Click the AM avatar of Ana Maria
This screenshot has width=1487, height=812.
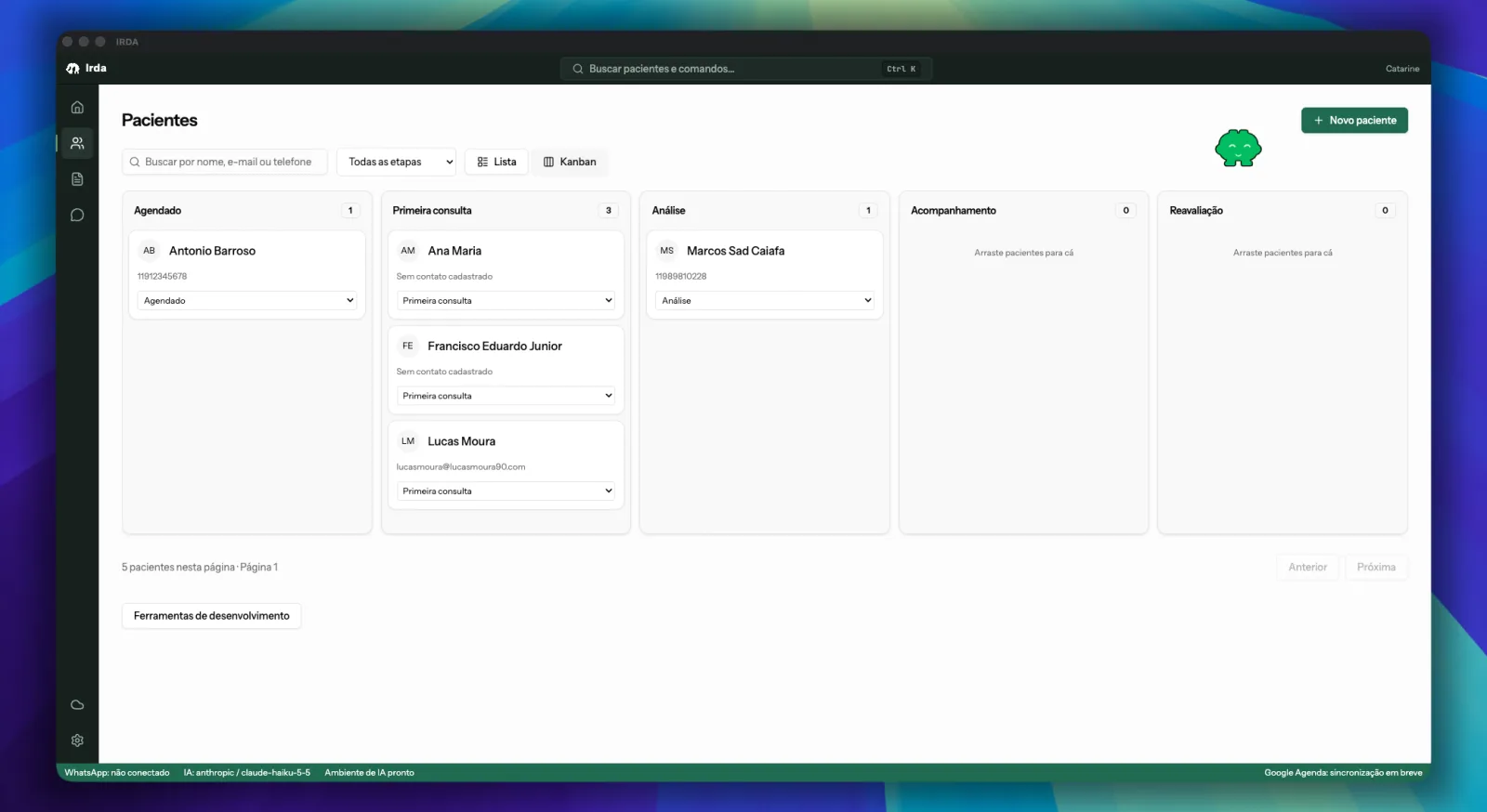pos(408,251)
